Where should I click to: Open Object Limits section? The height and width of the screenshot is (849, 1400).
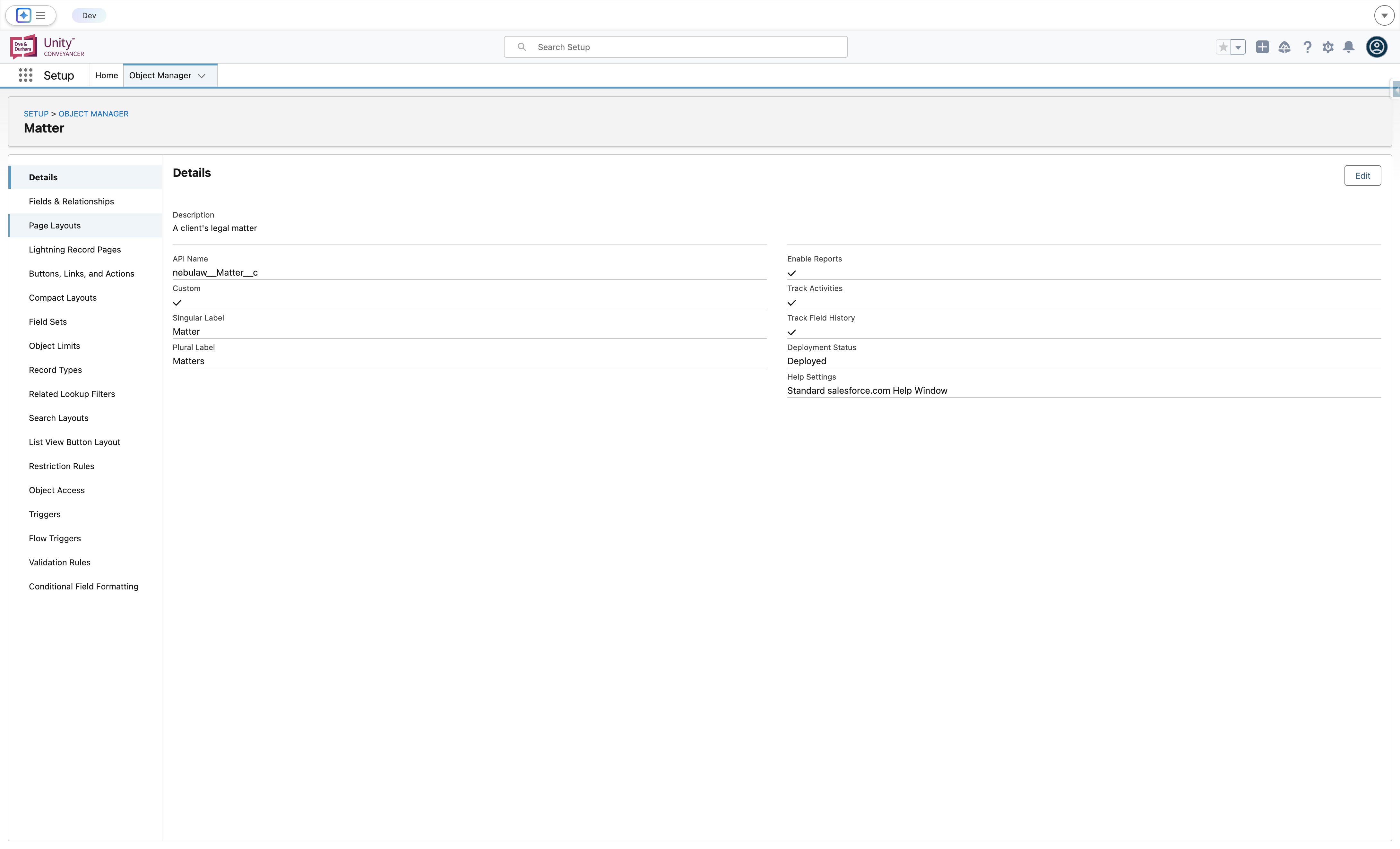85,346
